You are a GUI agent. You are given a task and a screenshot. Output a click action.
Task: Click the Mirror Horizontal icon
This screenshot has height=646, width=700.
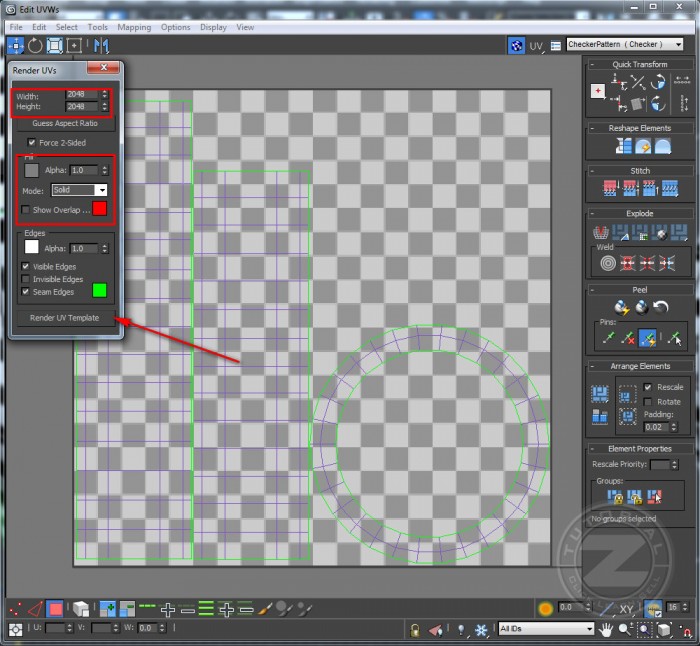pos(101,45)
